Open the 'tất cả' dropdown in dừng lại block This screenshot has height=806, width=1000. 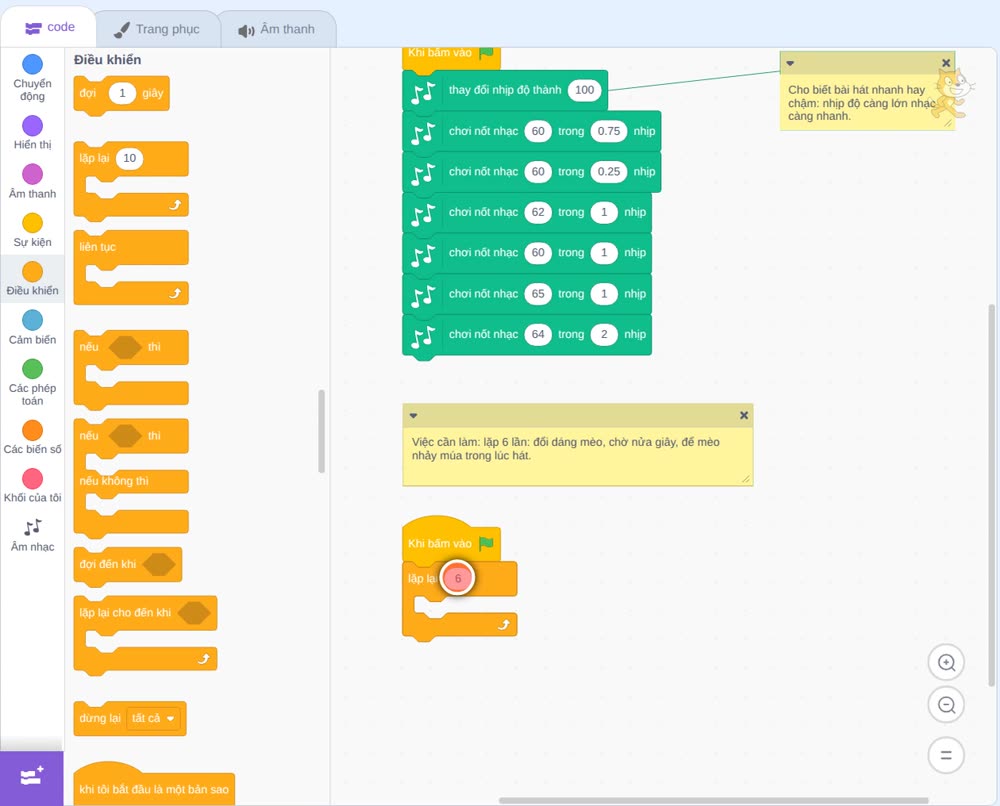click(x=153, y=718)
